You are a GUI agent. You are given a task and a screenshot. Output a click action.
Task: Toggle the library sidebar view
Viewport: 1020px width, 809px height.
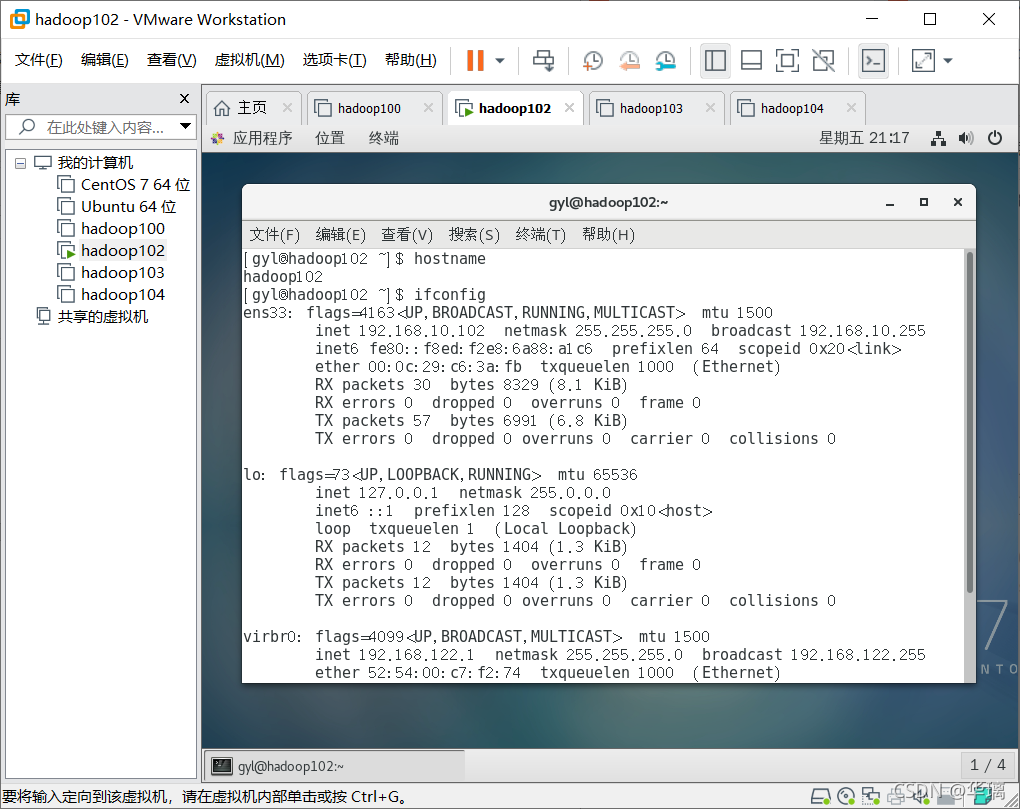[x=715, y=60]
